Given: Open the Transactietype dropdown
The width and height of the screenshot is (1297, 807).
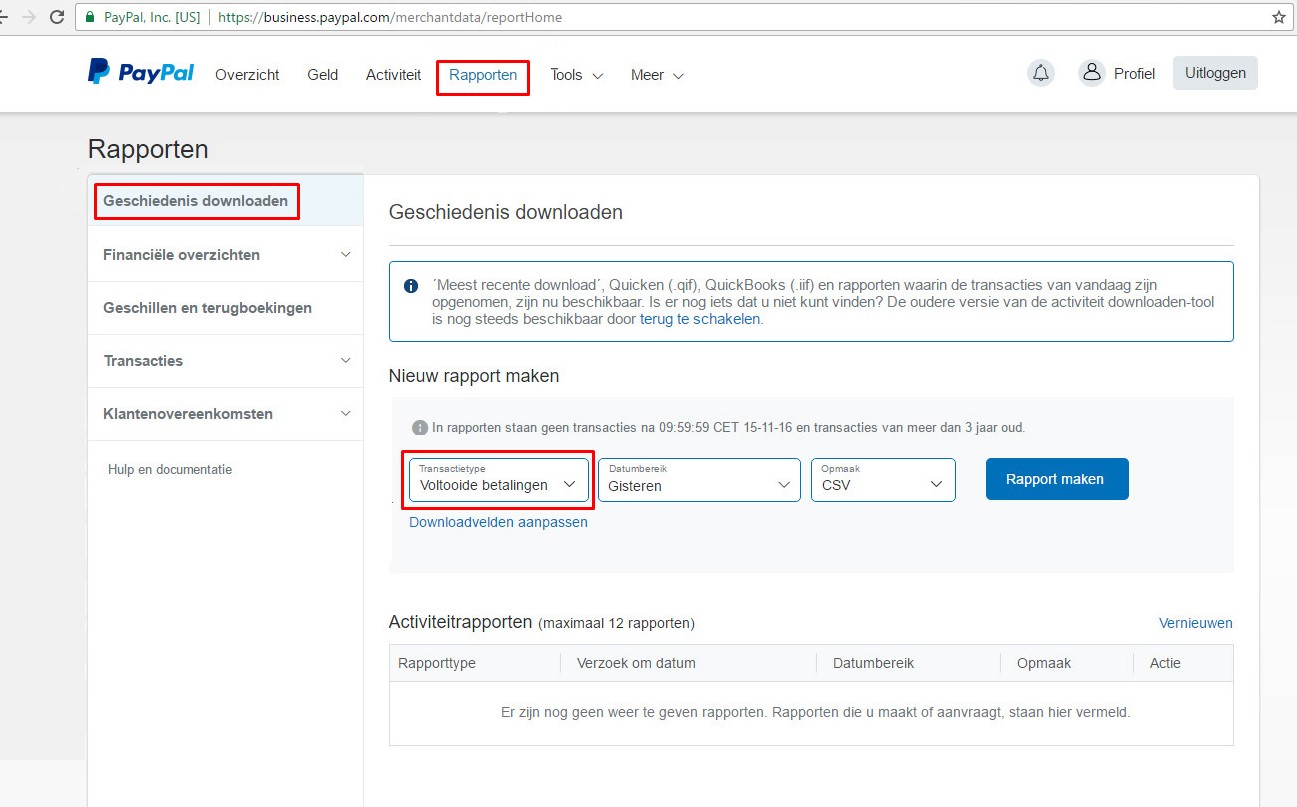Looking at the screenshot, I should pos(499,480).
